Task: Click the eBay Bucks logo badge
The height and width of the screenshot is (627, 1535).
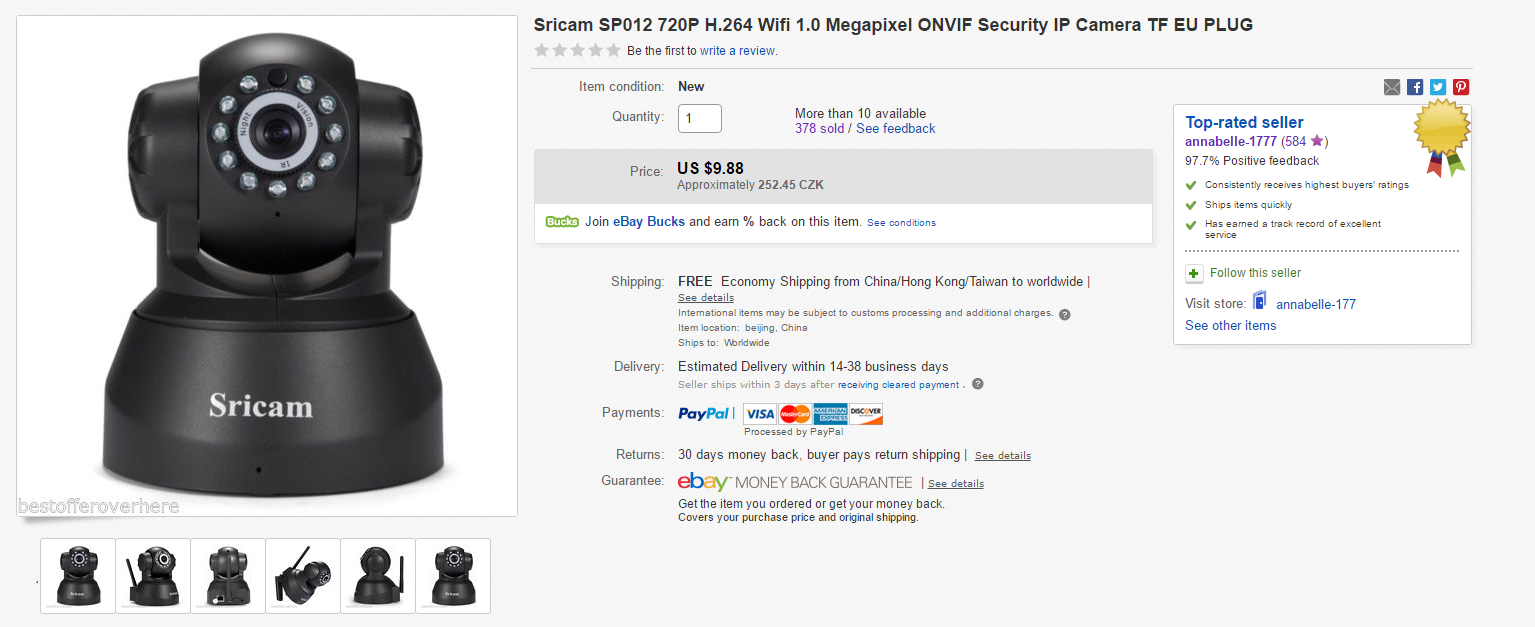Action: (562, 222)
